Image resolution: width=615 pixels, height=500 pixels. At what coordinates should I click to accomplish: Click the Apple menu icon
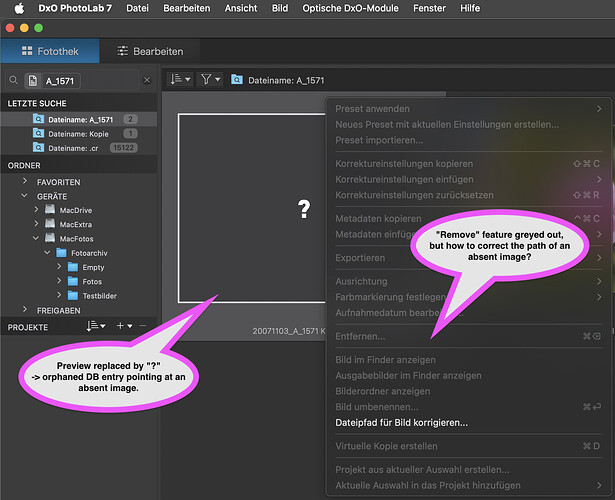point(18,8)
